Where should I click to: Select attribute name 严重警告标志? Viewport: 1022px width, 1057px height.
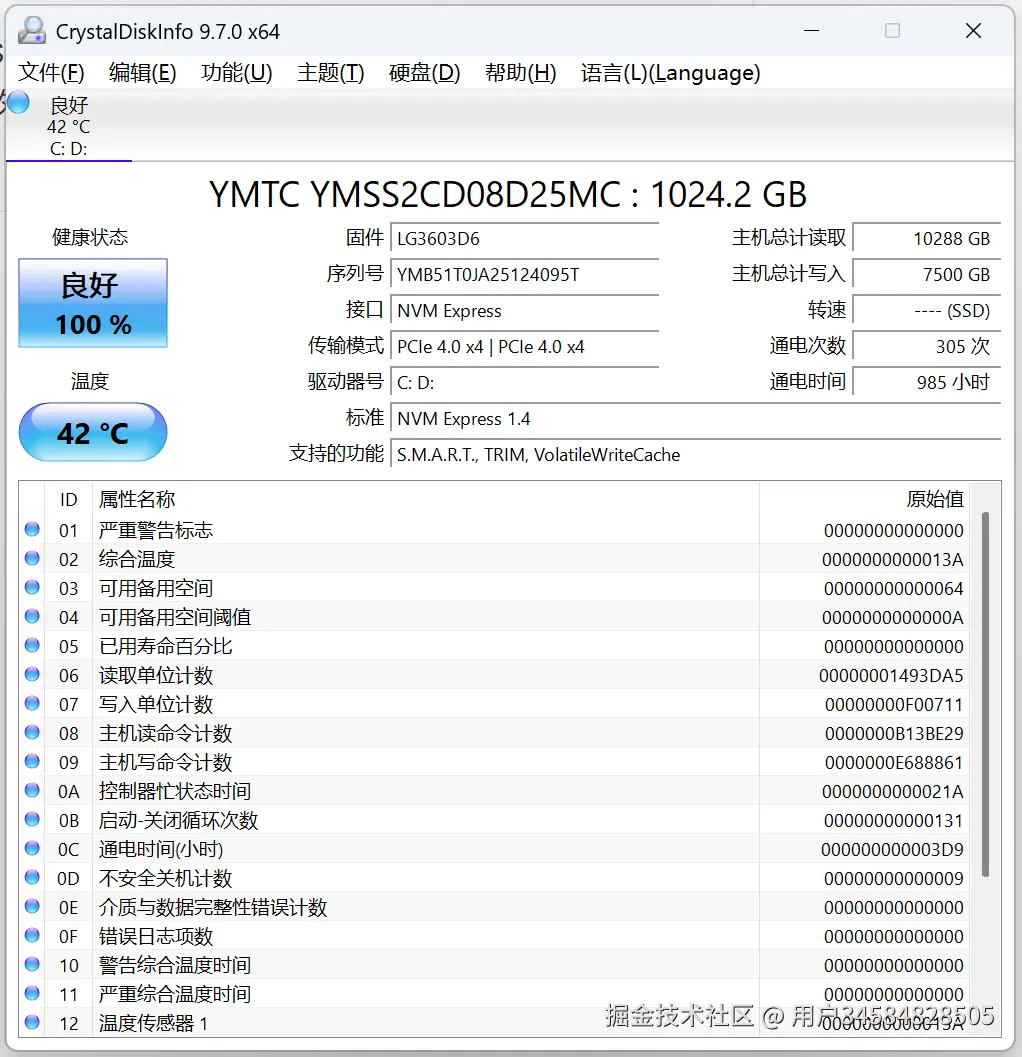[156, 531]
